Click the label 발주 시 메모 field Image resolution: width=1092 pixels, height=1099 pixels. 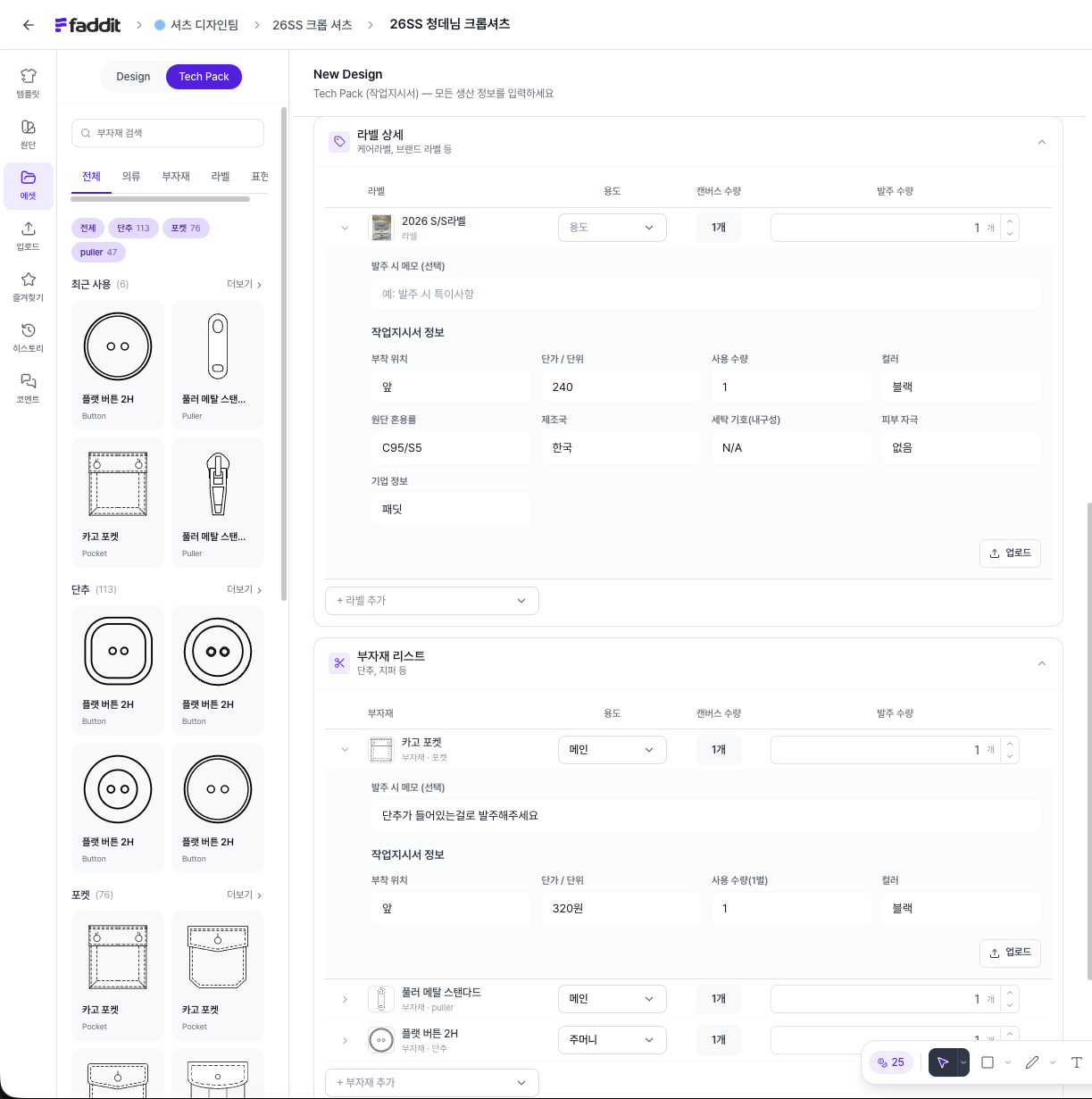click(705, 295)
